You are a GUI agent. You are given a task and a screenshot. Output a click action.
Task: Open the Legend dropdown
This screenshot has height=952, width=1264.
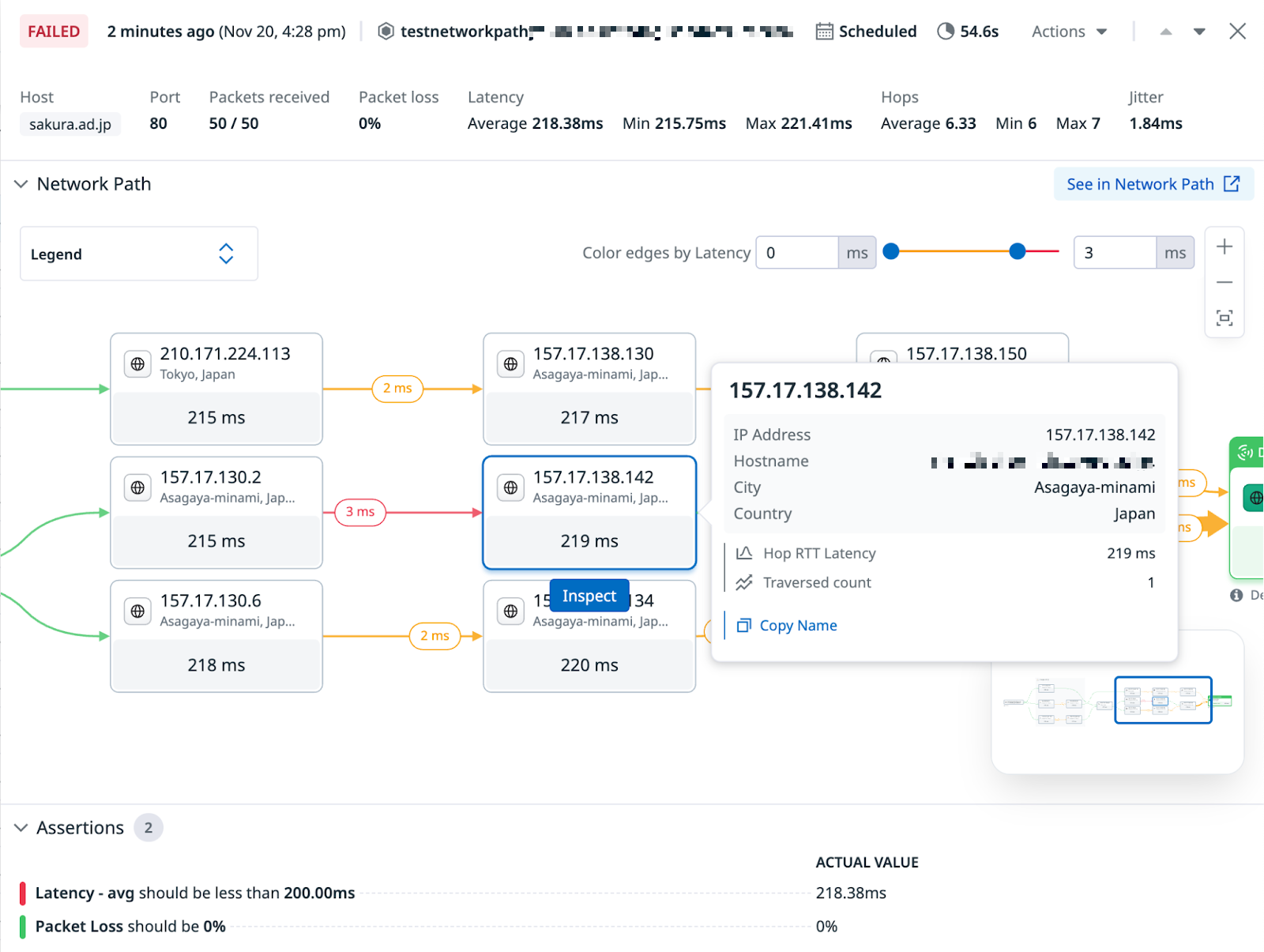click(x=139, y=254)
